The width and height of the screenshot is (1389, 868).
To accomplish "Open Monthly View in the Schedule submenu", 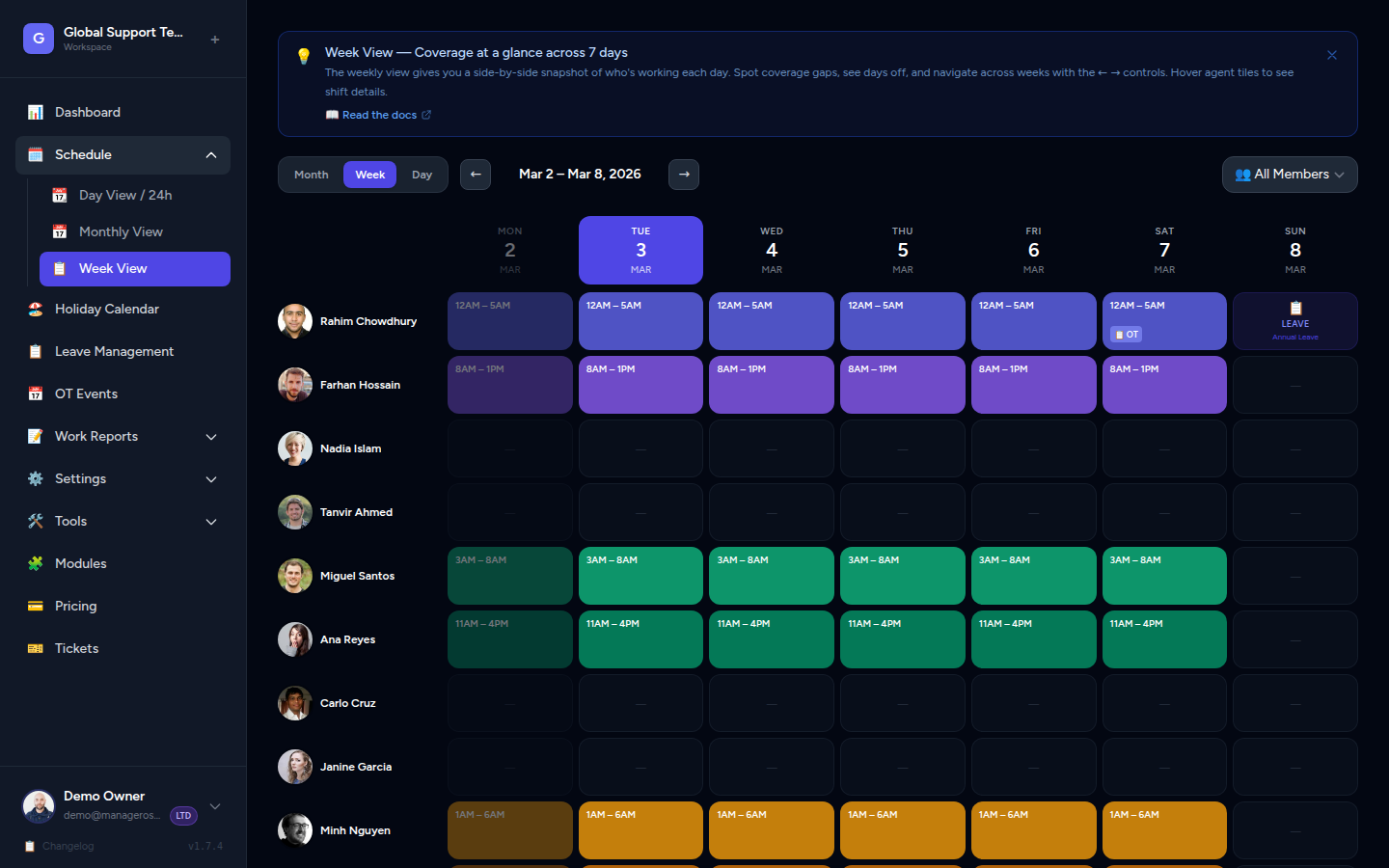I will click(x=121, y=232).
